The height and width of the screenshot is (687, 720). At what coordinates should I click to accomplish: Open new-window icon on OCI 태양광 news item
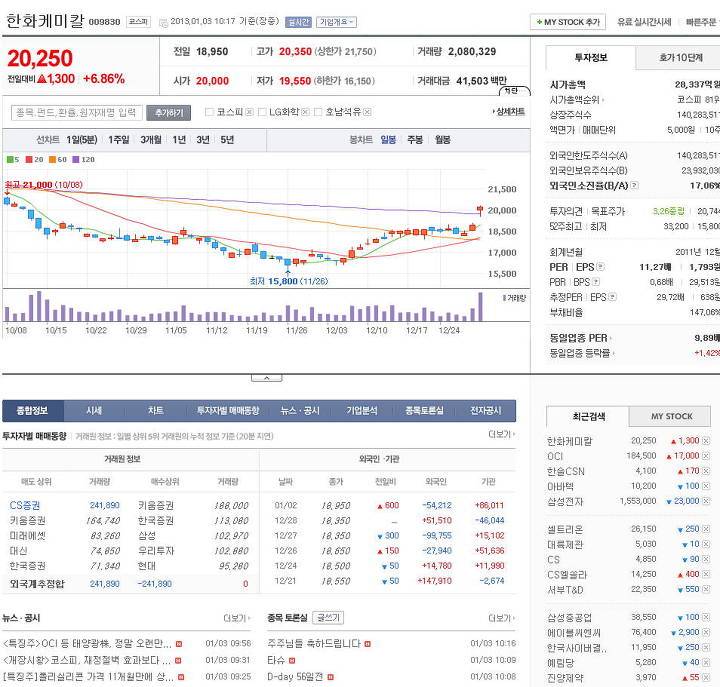tap(179, 644)
